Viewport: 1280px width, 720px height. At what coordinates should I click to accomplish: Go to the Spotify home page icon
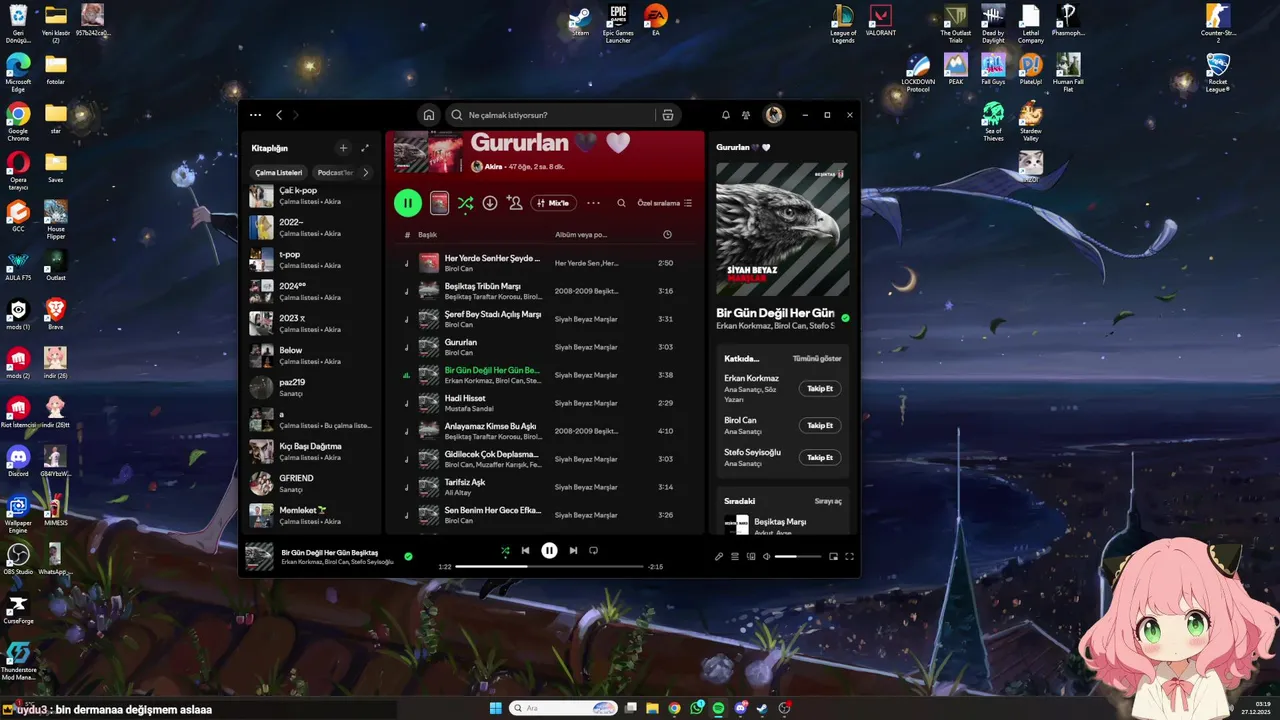429,115
